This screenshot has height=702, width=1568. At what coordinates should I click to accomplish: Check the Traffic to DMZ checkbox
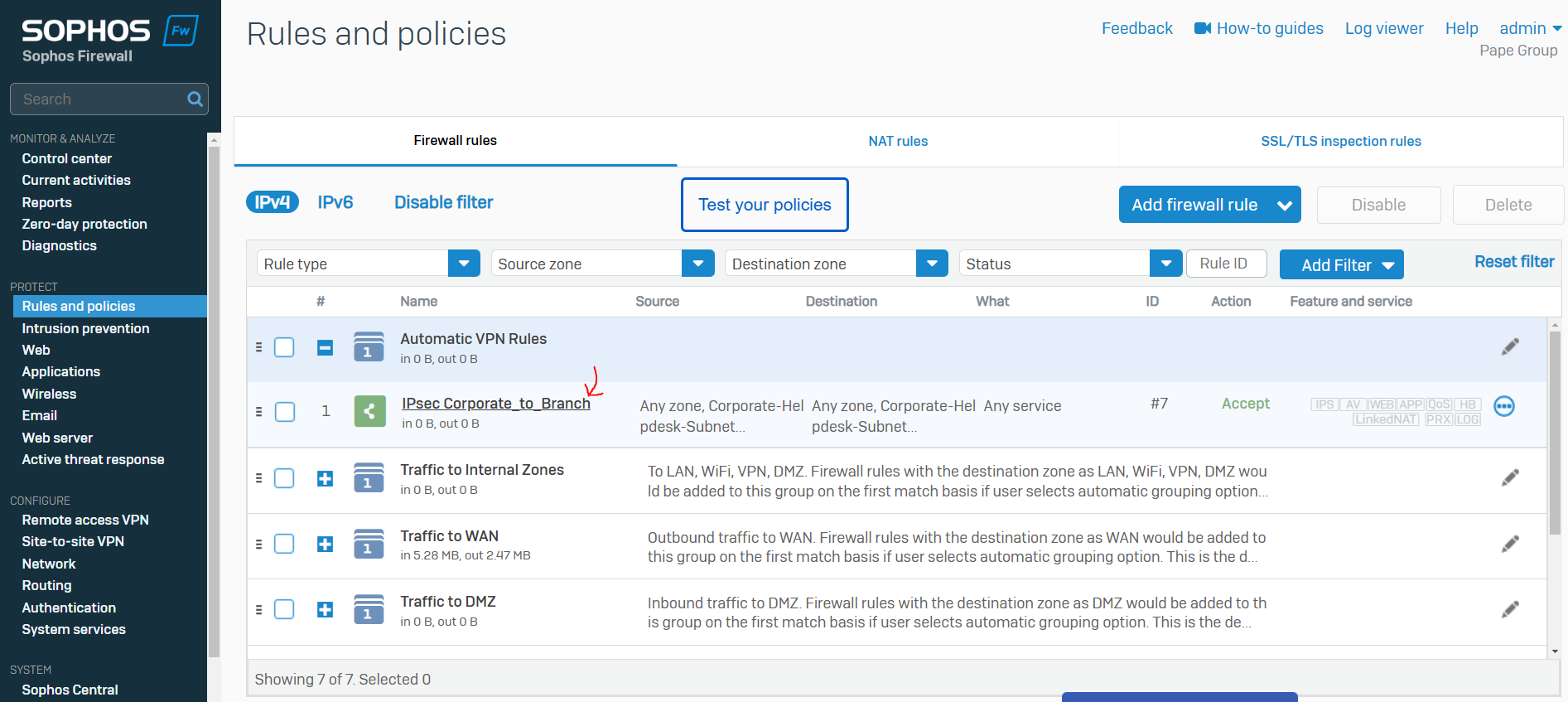(x=284, y=609)
